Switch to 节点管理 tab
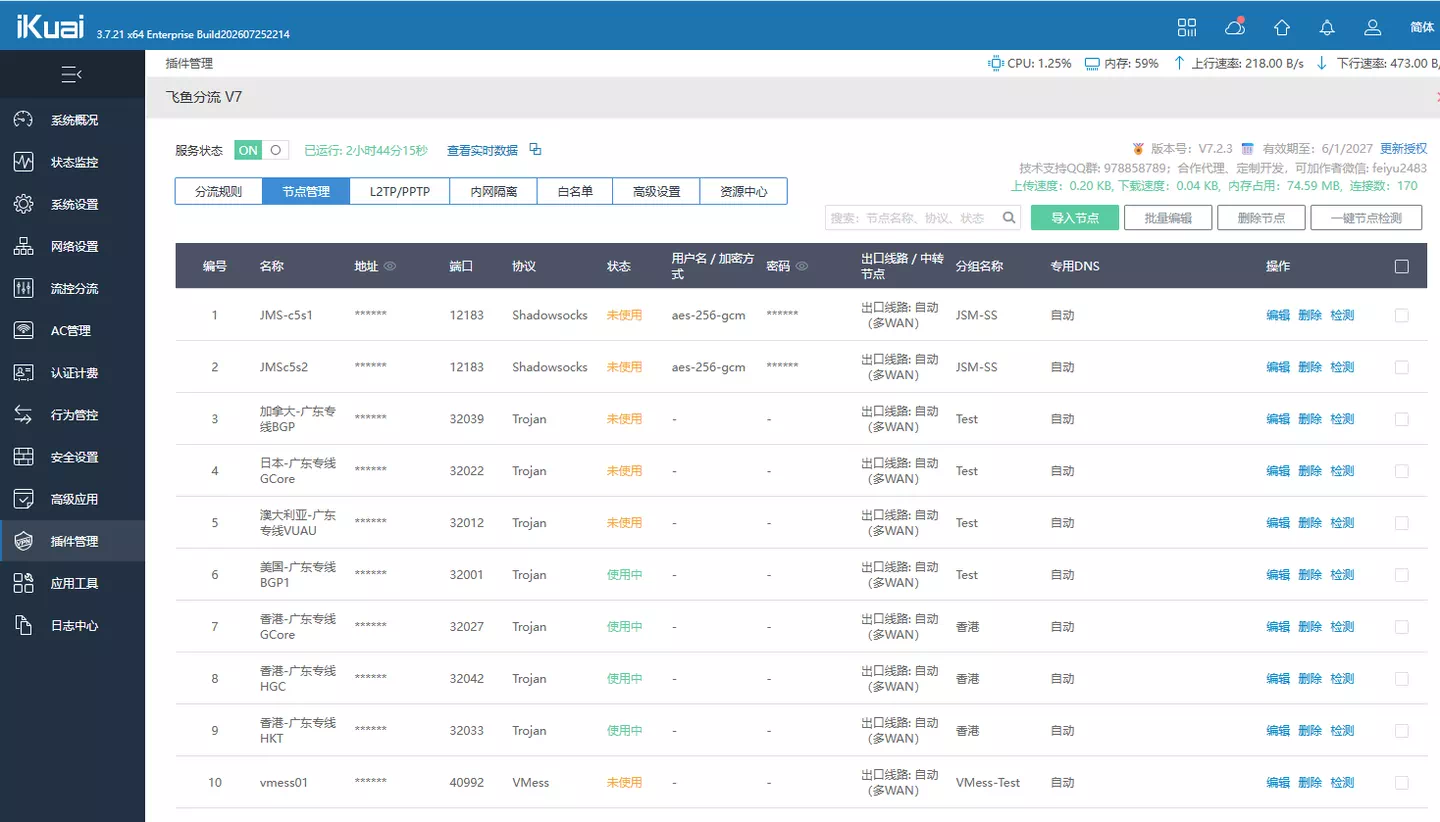Screen dimensions: 1440x822 tap(306, 191)
